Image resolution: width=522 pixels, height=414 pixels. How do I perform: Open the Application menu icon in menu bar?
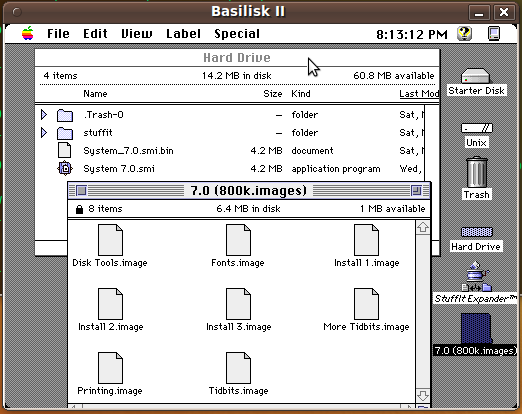pyautogui.click(x=494, y=33)
